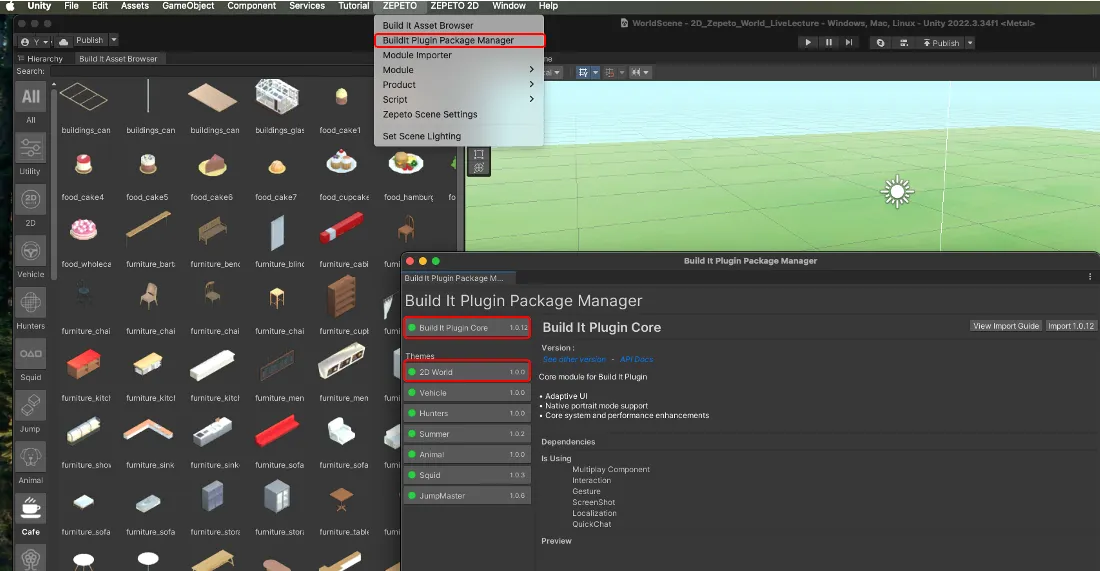Click the asset browser Search field
1100x571 pixels.
pos(213,71)
